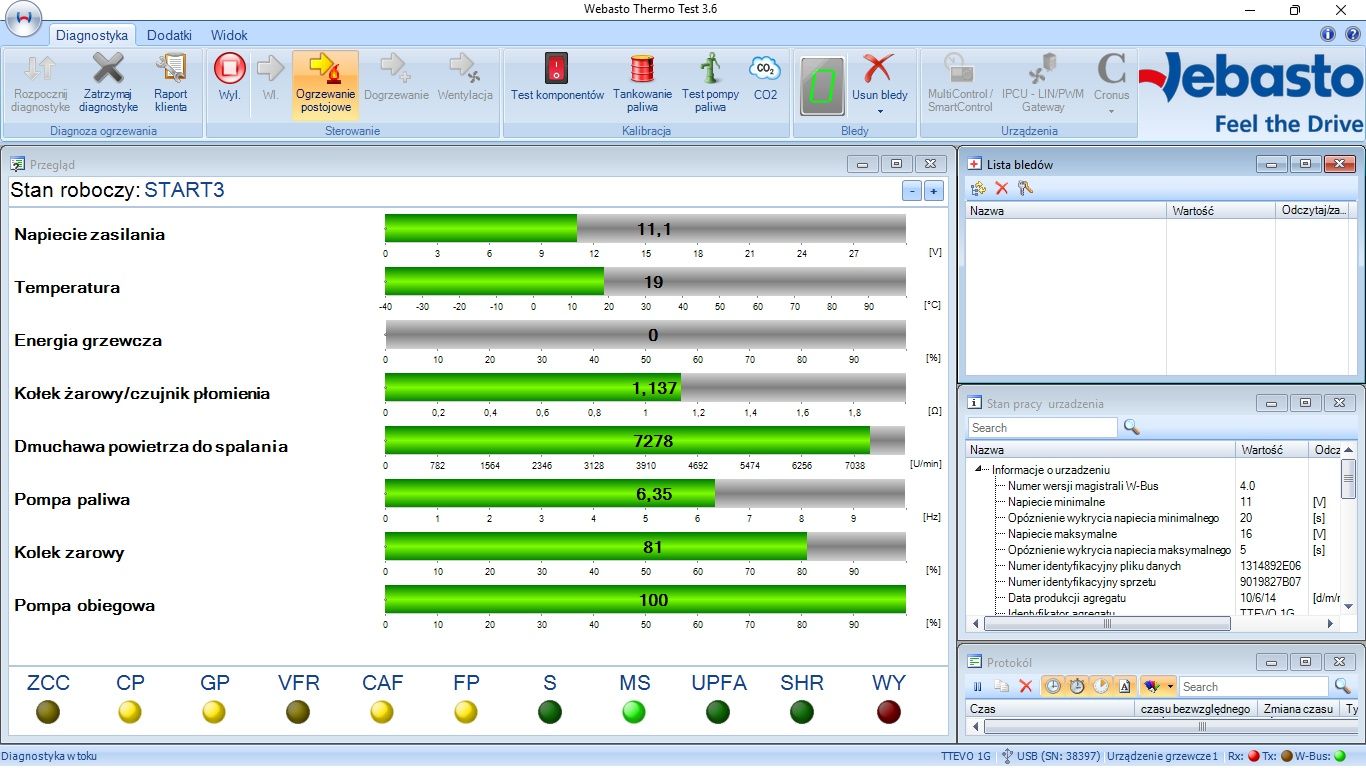Switch to the Diagnostyka tab
Image resolution: width=1366 pixels, height=768 pixels.
coord(91,35)
